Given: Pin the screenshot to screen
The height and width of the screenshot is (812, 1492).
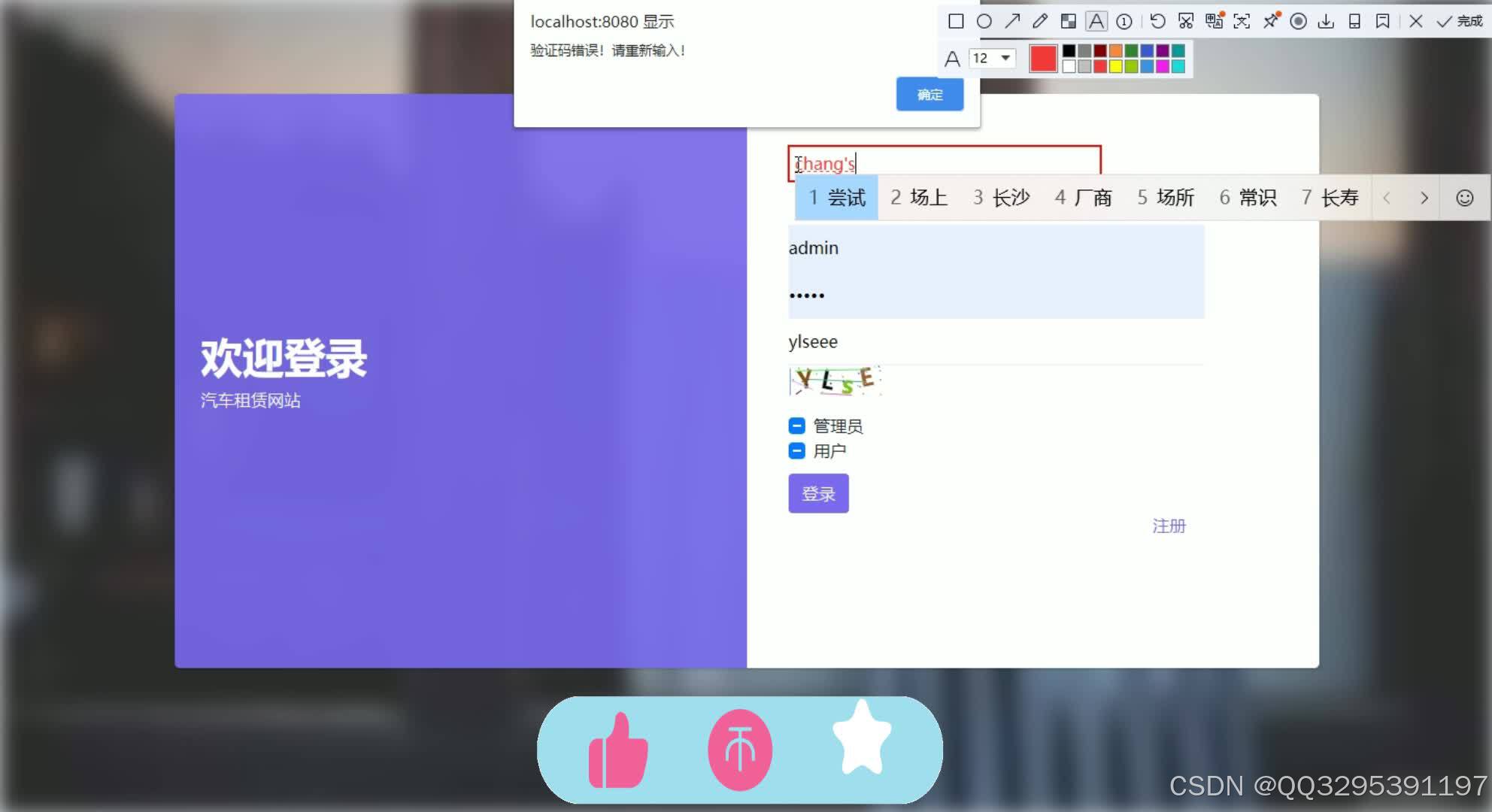Looking at the screenshot, I should 1271,21.
